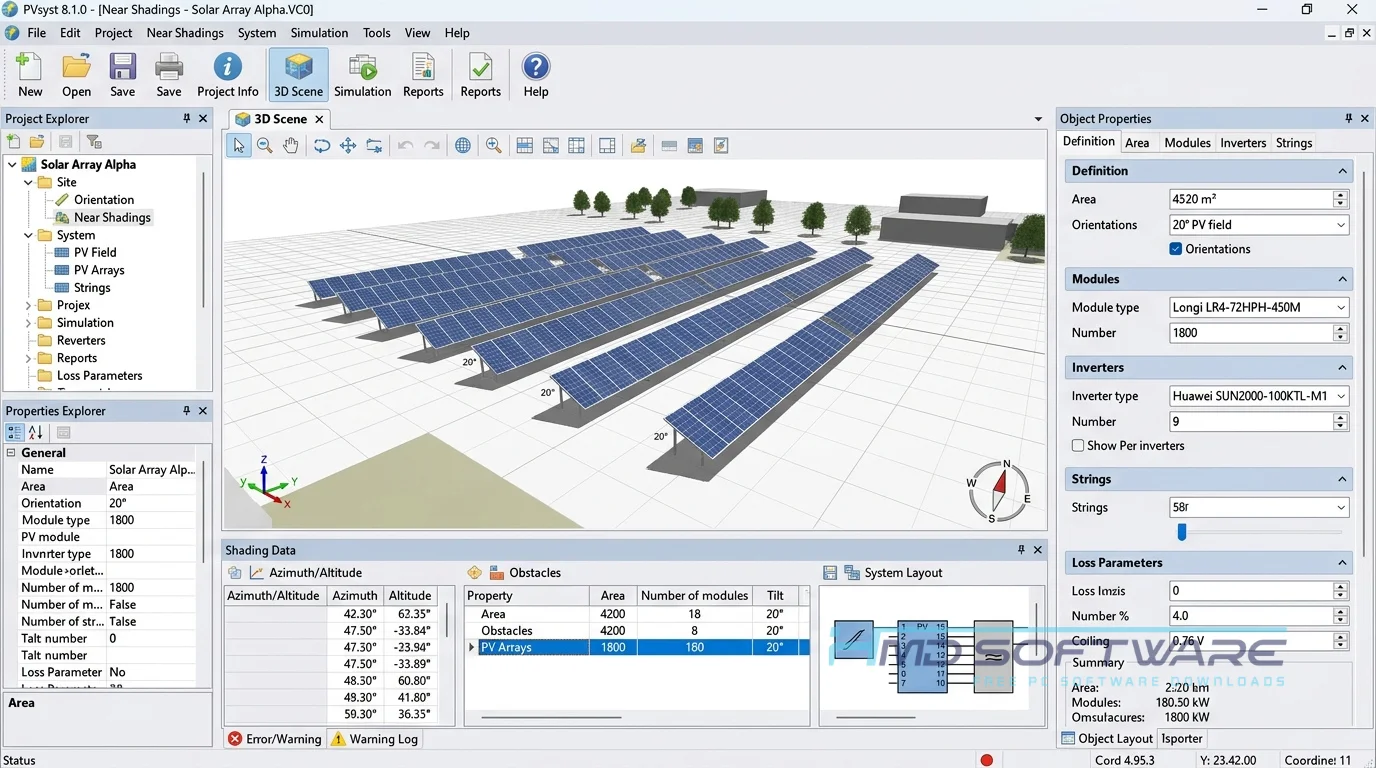The width and height of the screenshot is (1376, 768).
Task: Toggle the pin on Project Explorer panel
Action: pyautogui.click(x=187, y=118)
